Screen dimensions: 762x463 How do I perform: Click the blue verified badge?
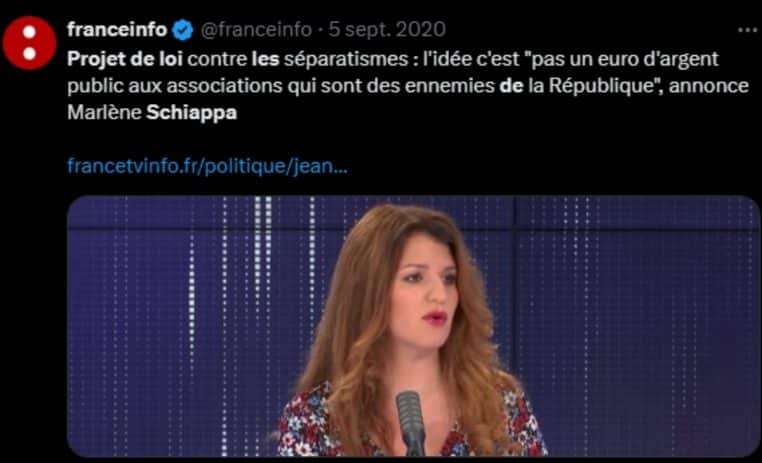[x=183, y=30]
